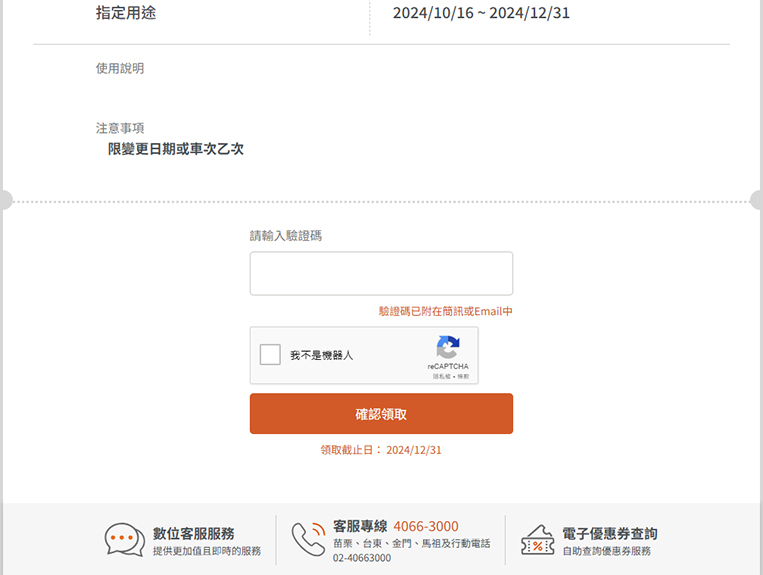Click the 指定用途 label
The image size is (763, 575).
[x=126, y=13]
